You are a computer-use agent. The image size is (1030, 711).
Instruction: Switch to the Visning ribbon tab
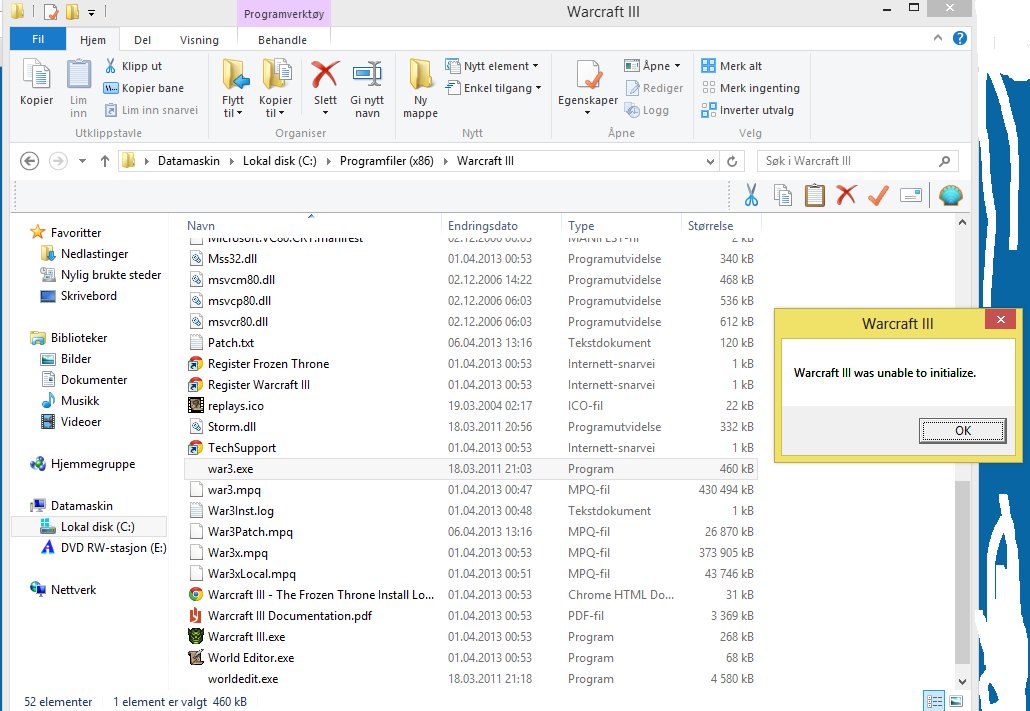(199, 39)
